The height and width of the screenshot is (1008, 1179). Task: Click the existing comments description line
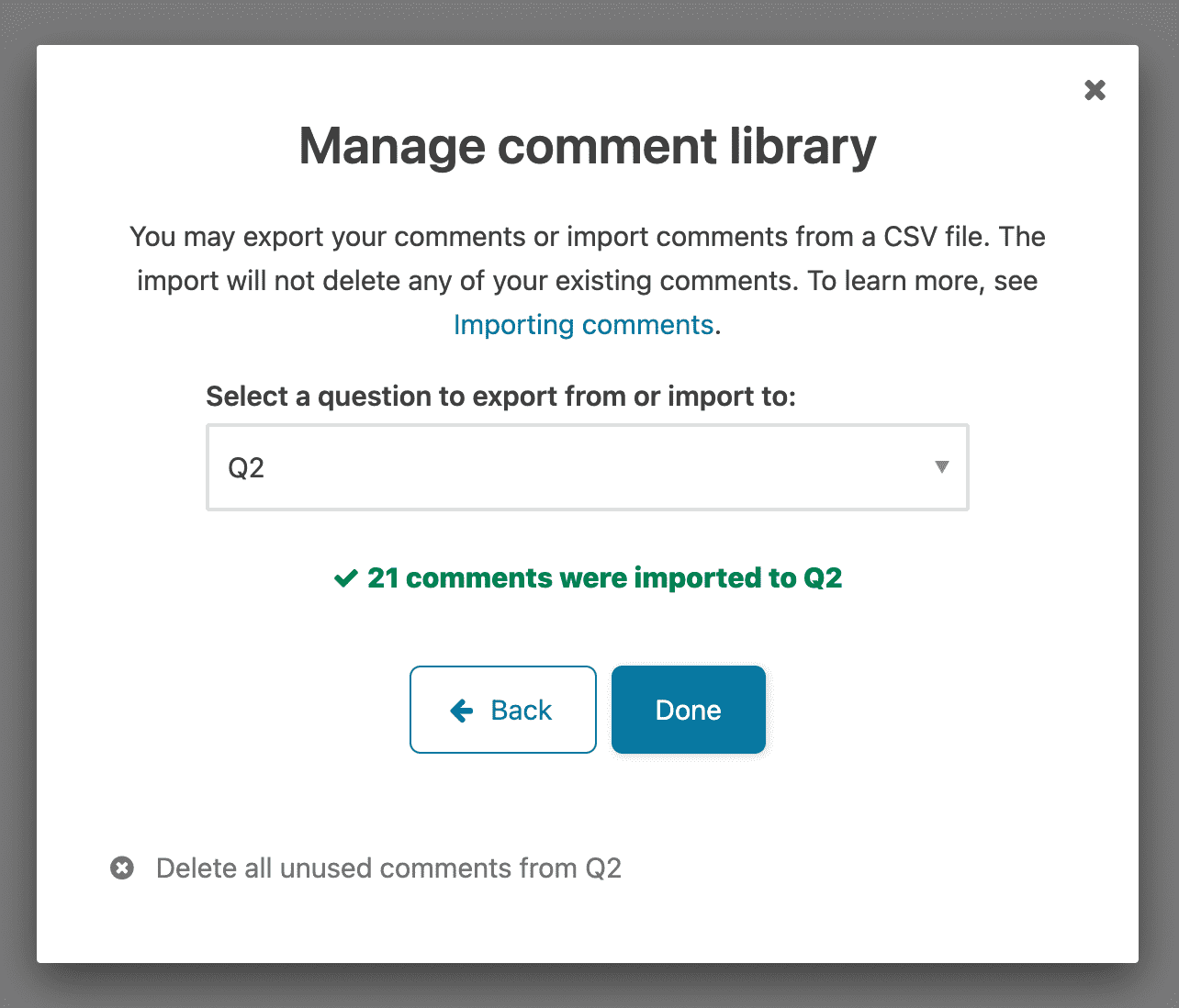coord(588,281)
